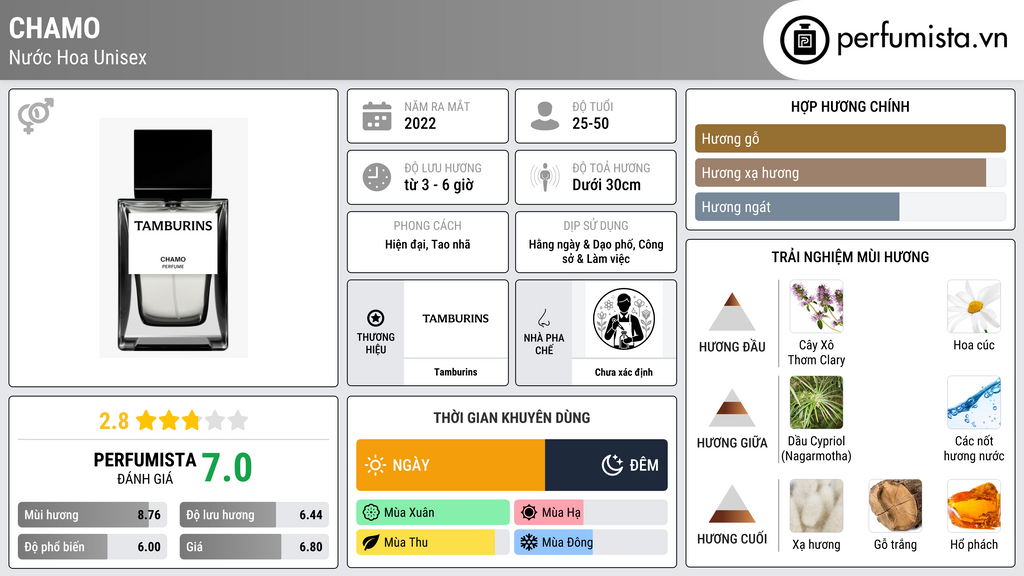Click the perfumista.vn site name
This screenshot has height=576, width=1024.
[922, 39]
